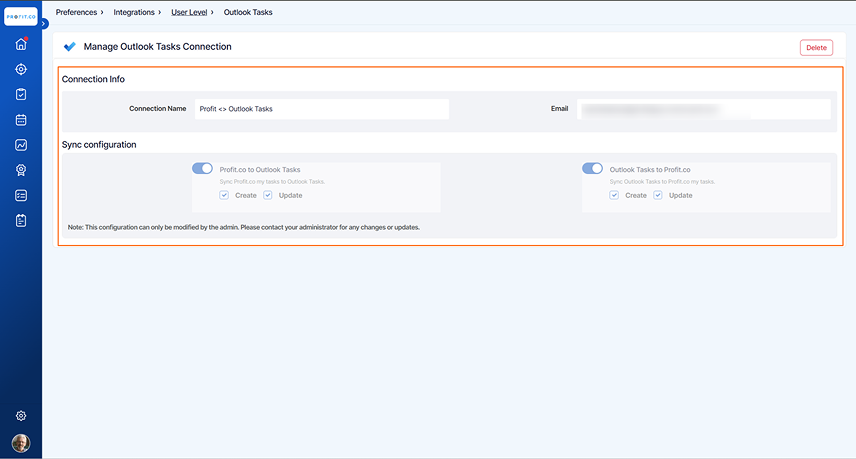
Task: Click the Email input field
Action: tap(704, 109)
